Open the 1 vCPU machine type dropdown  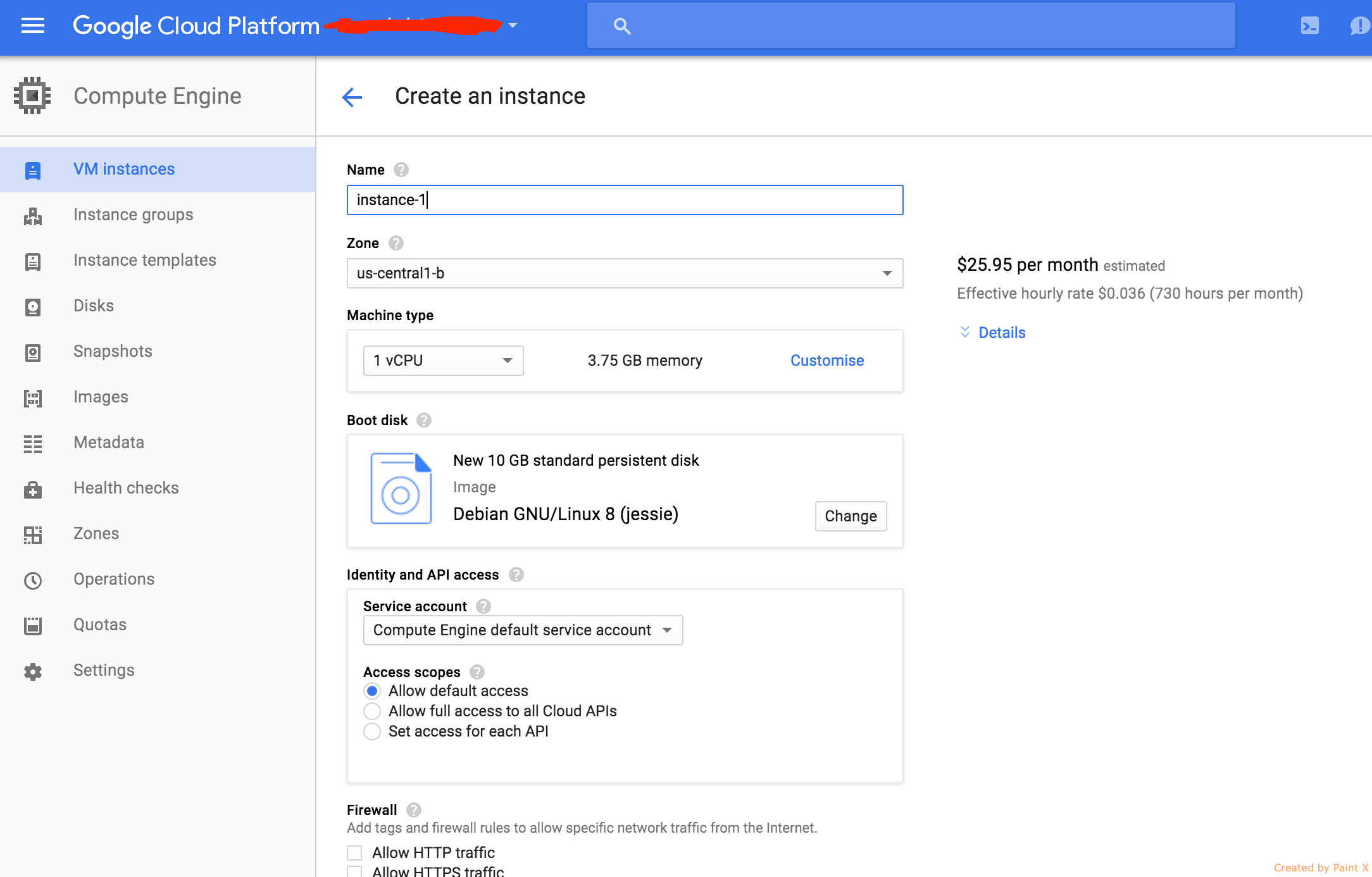(x=443, y=361)
